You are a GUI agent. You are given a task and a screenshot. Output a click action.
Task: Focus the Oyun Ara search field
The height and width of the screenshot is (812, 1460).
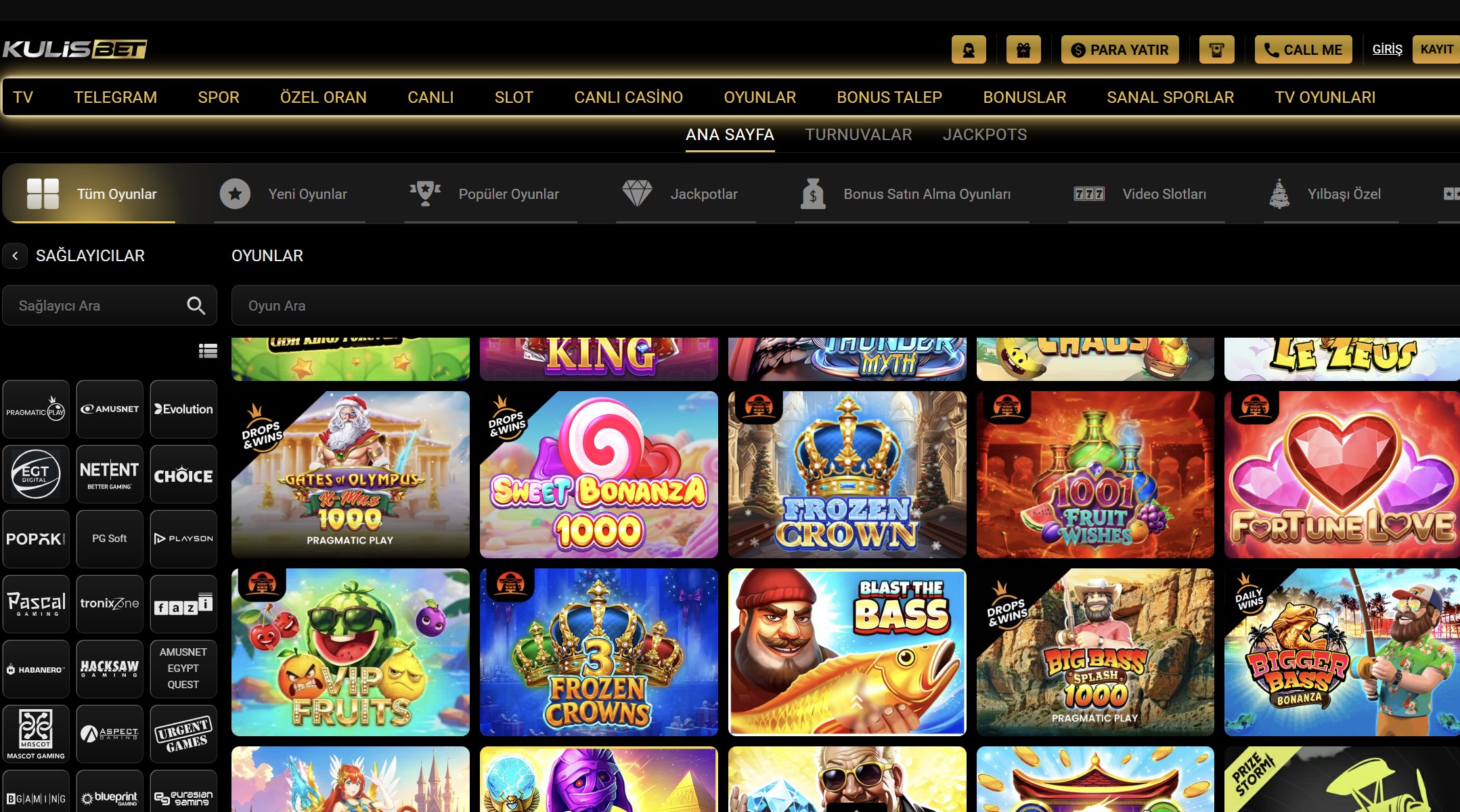pyautogui.click(x=845, y=306)
